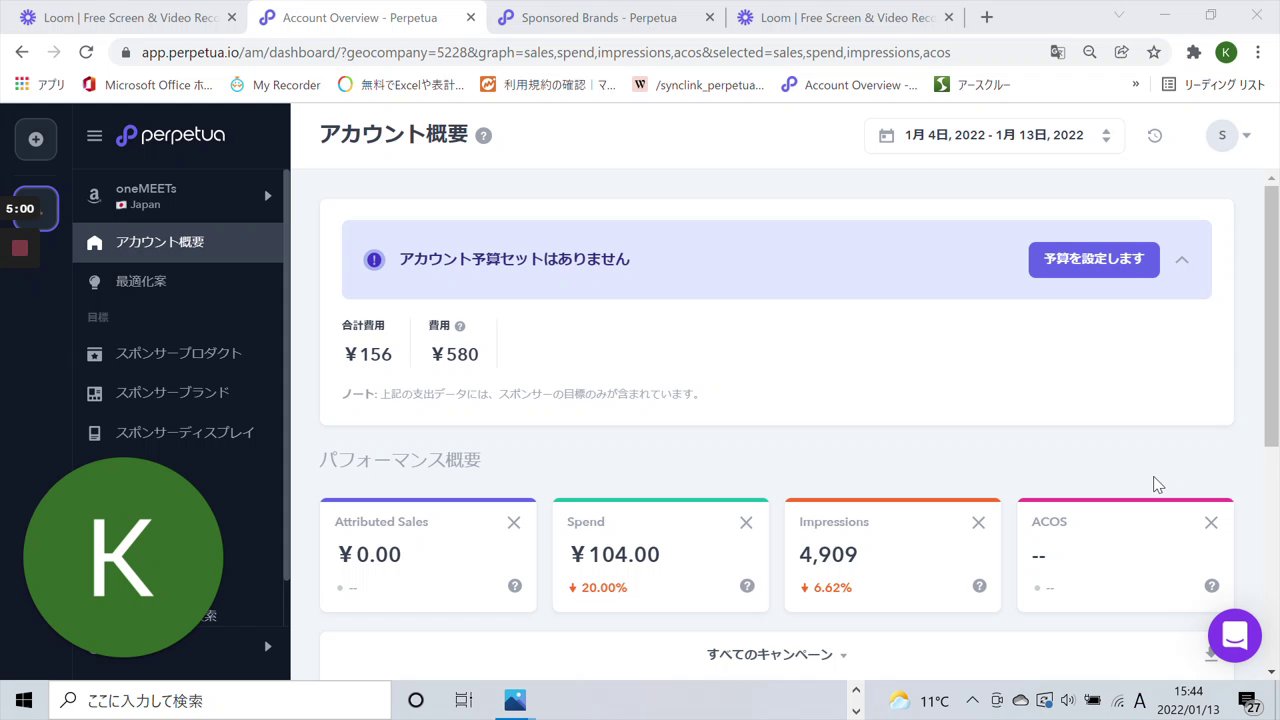The width and height of the screenshot is (1280, 720).
Task: Click the Loom add button in side panel
Action: tap(36, 139)
